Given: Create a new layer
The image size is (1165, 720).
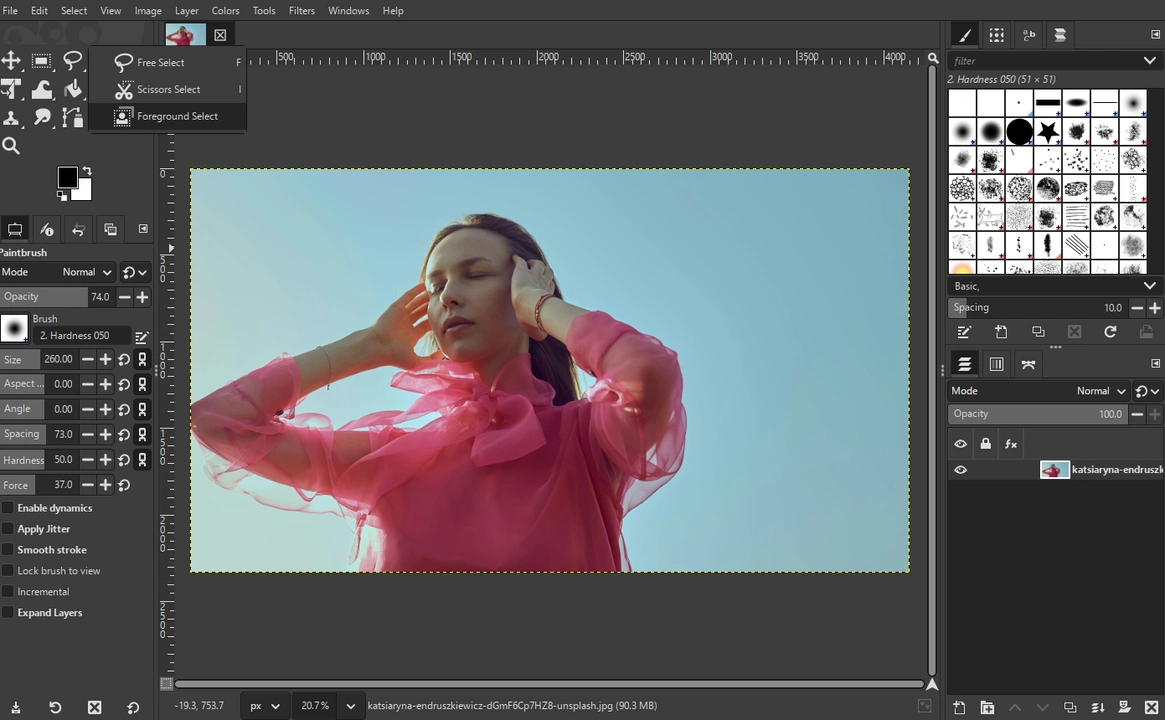Looking at the screenshot, I should tap(959, 707).
